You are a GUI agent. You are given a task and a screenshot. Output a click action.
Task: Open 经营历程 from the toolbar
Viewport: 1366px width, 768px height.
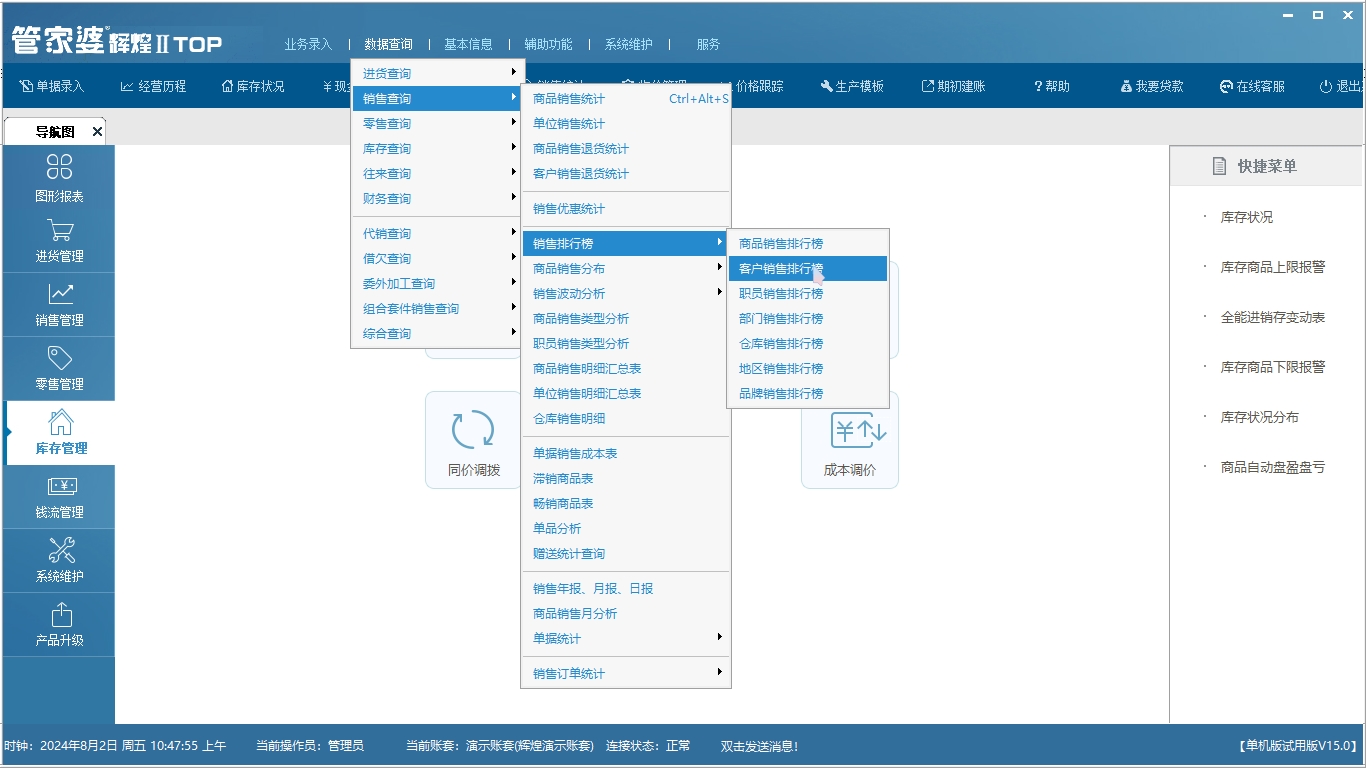(153, 86)
